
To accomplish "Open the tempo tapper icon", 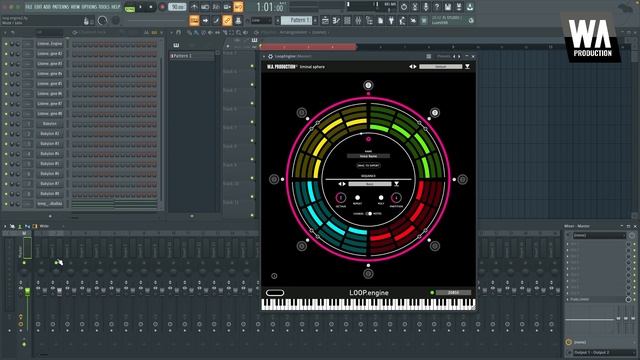I will 402,20.
